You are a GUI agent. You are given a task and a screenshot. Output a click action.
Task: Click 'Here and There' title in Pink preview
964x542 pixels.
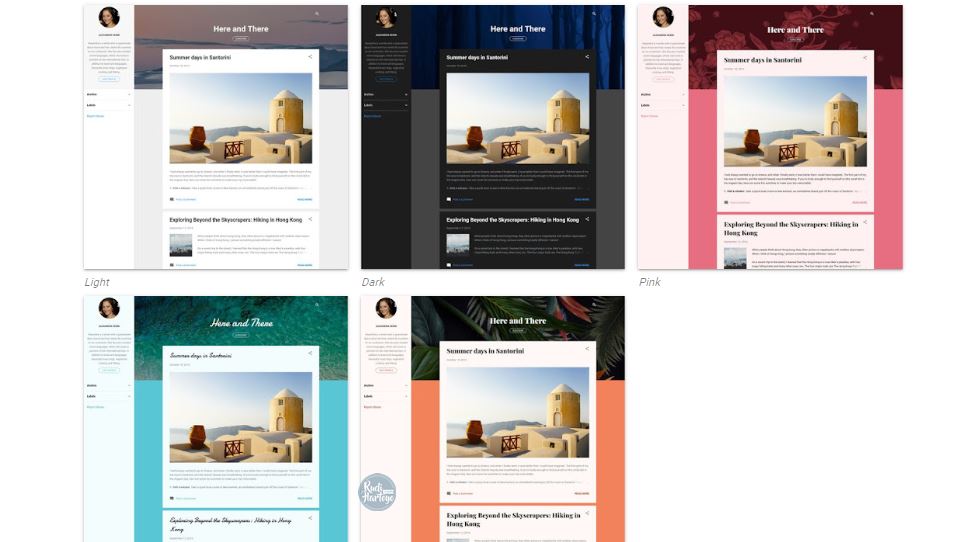pos(795,29)
